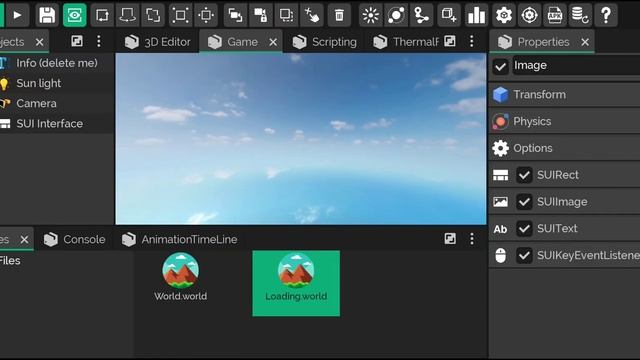
Task: Click the branching nodes toolbar icon
Action: (x=422, y=16)
